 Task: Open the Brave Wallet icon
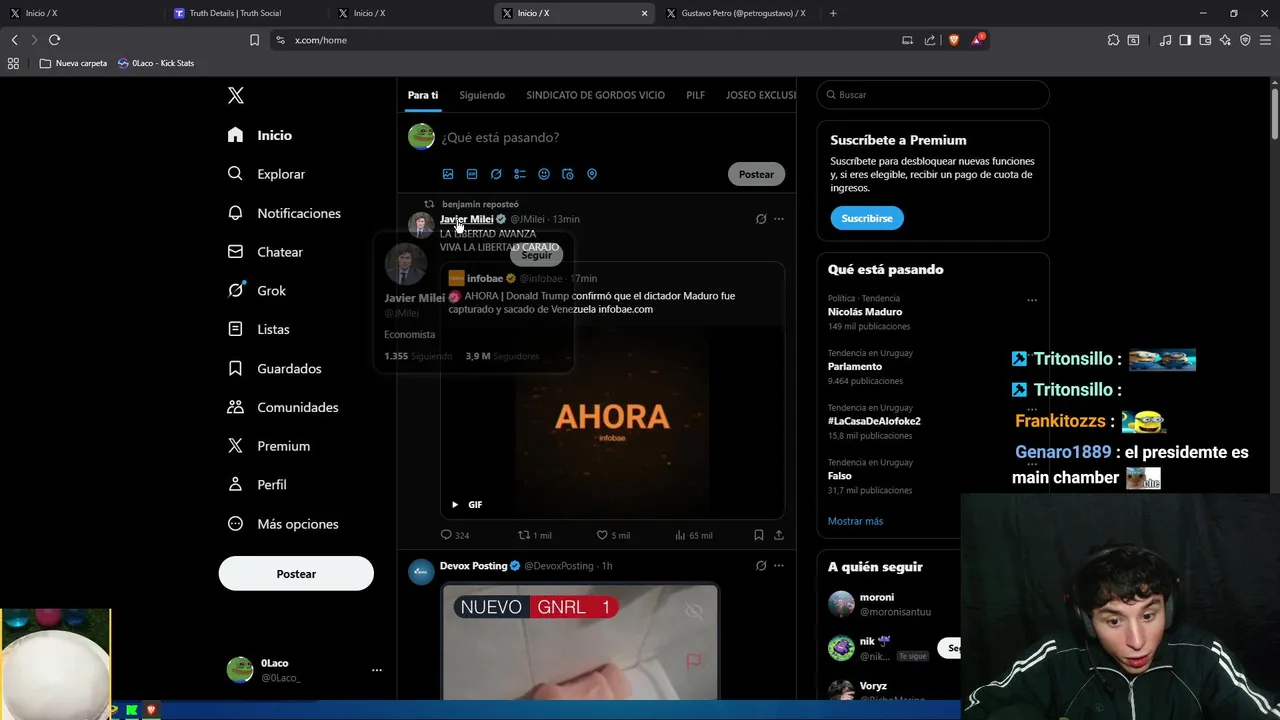(x=1205, y=40)
